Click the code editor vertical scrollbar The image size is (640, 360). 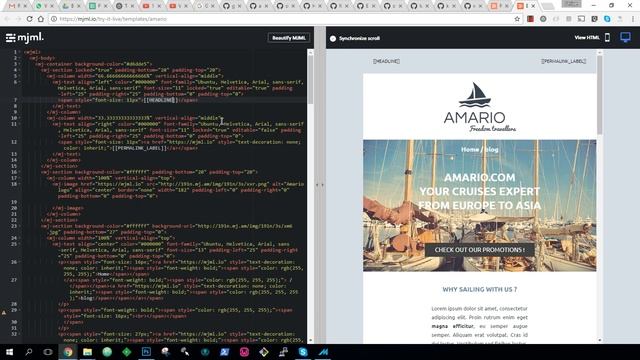[310, 80]
